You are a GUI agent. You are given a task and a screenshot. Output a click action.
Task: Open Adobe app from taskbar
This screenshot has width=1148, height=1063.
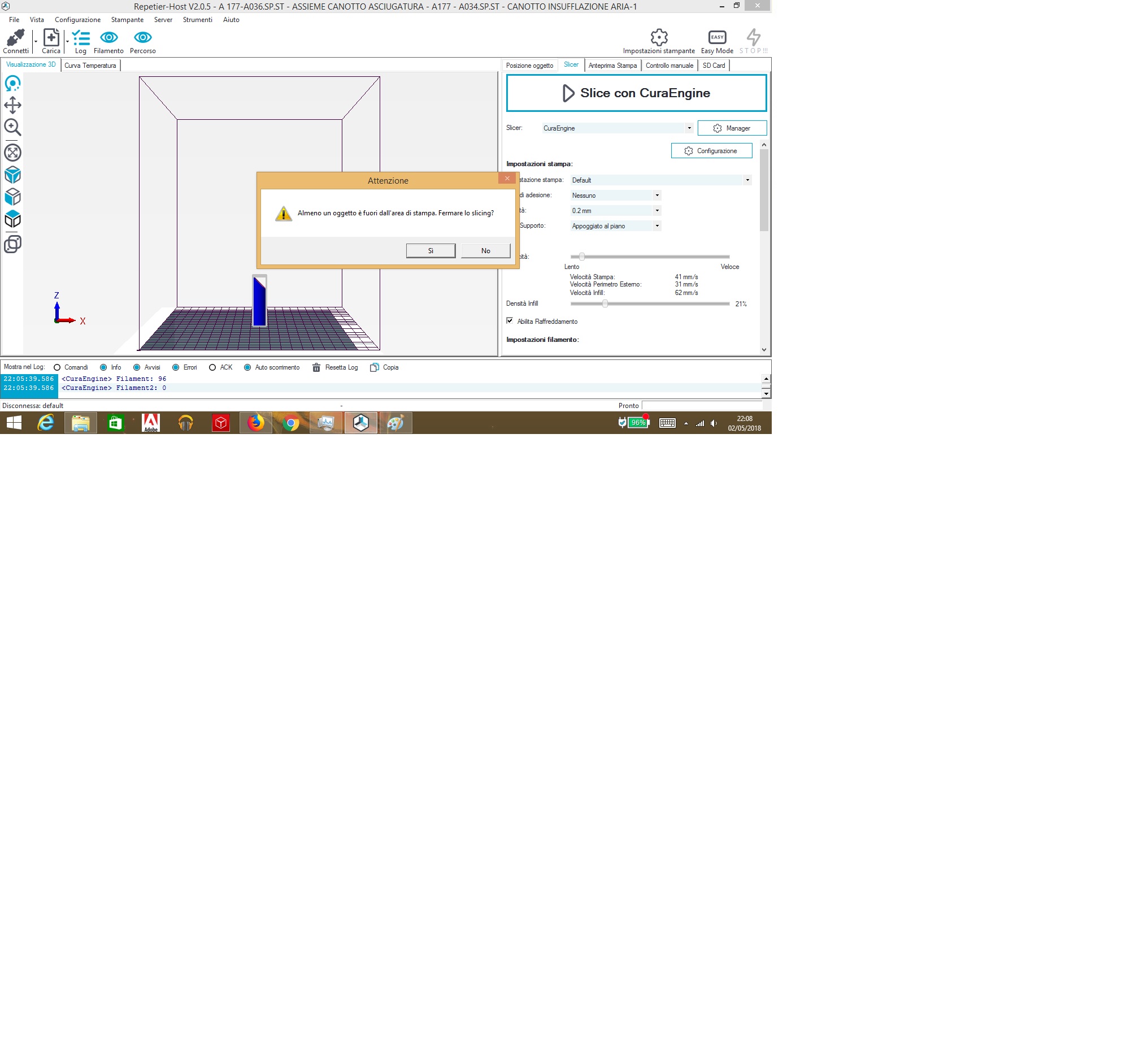pyautogui.click(x=151, y=423)
